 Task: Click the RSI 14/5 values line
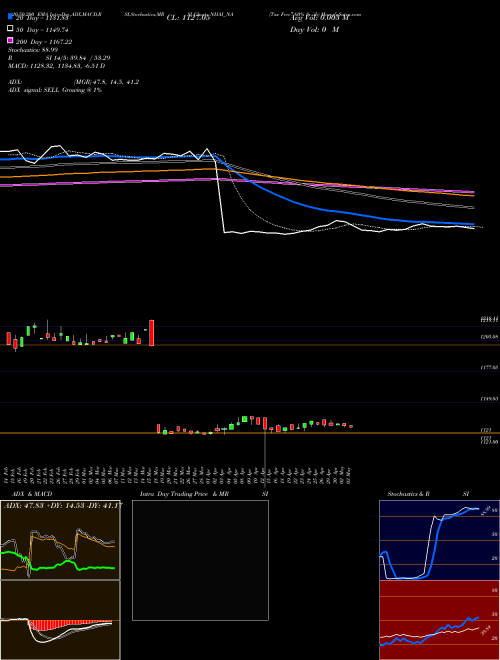(x=59, y=58)
